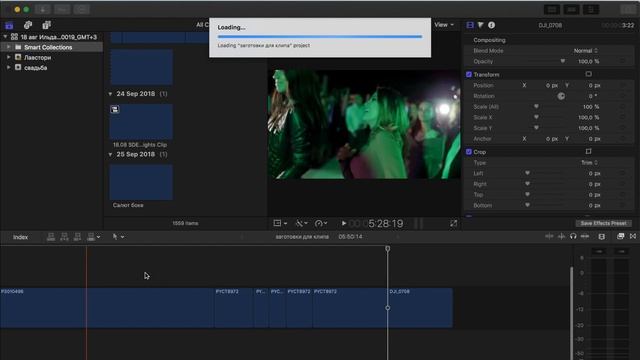
Task: Expand the свадьба event
Action: click(9, 68)
